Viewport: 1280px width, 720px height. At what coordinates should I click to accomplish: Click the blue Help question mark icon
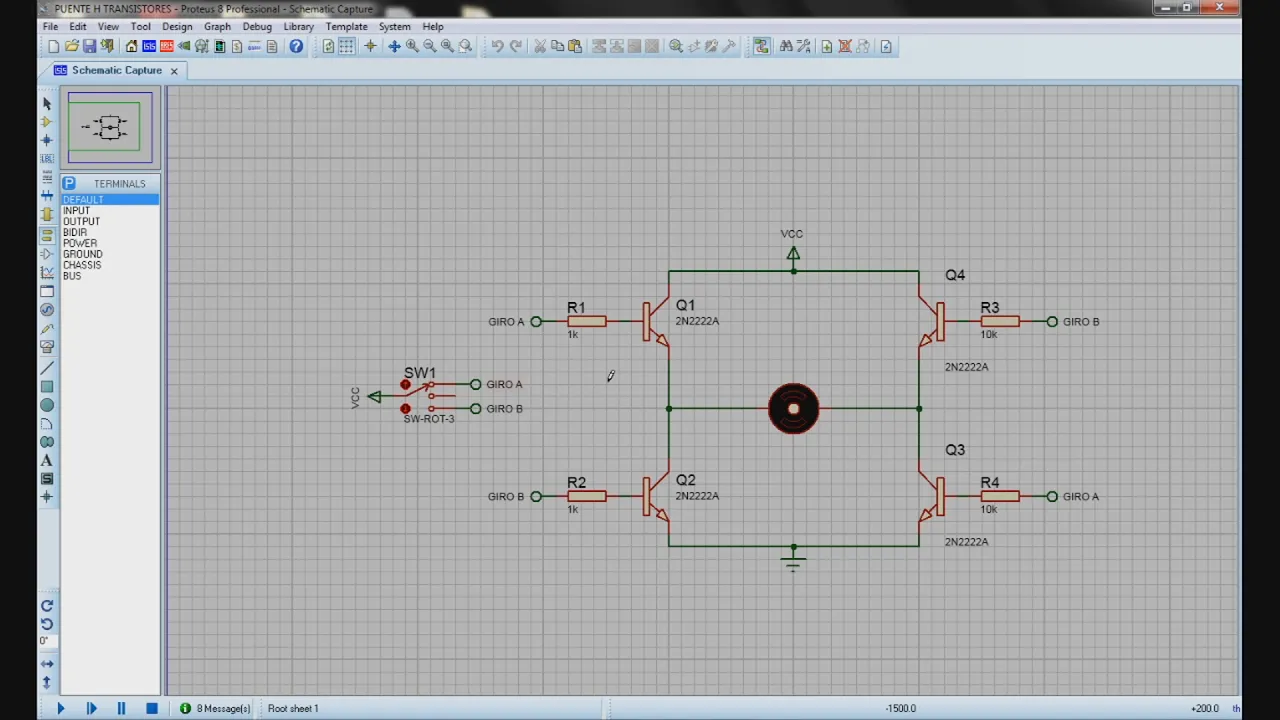(x=296, y=46)
